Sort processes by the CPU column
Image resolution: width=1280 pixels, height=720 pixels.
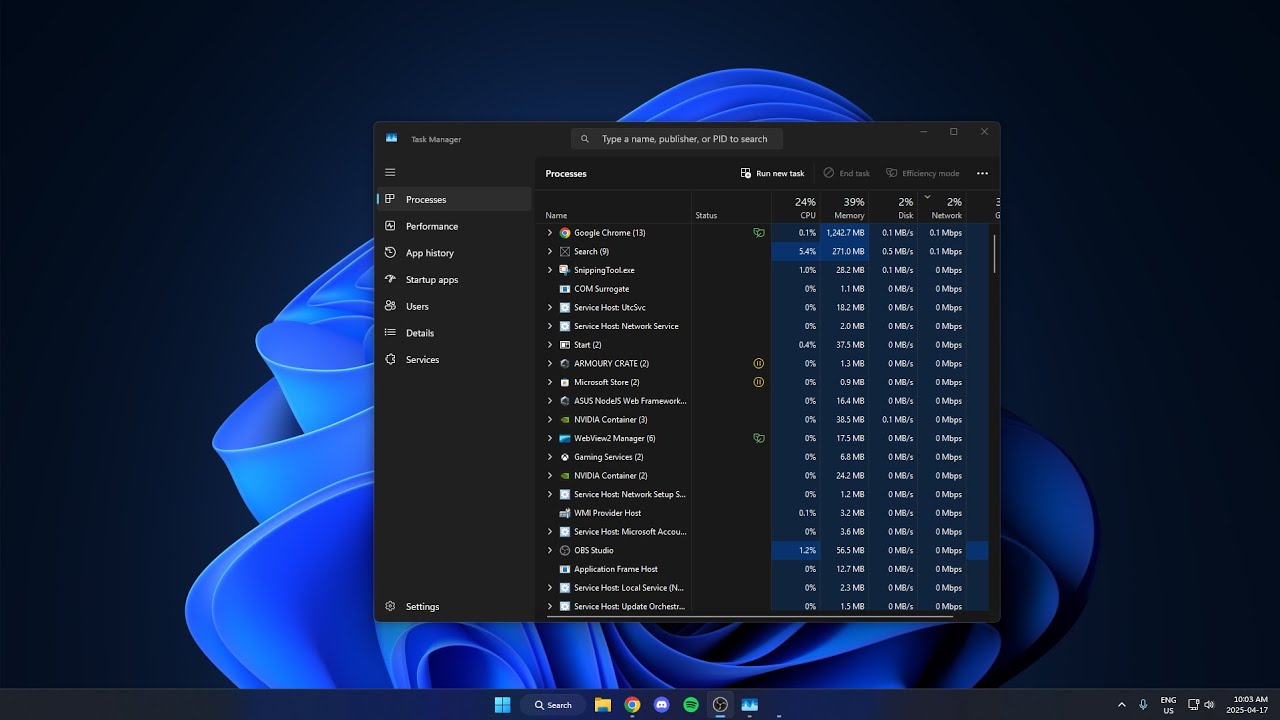coord(796,208)
